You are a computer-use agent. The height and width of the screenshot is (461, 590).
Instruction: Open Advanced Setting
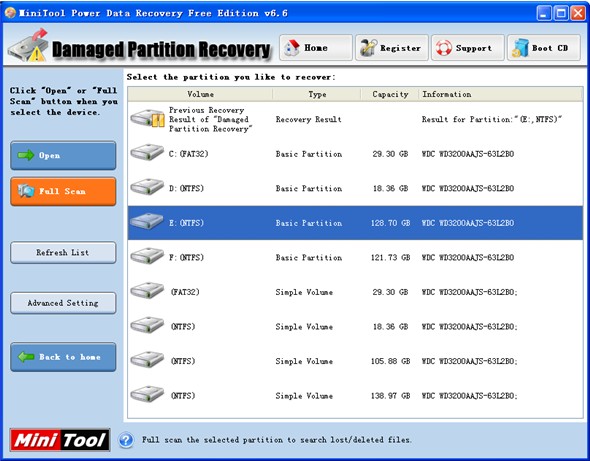coord(63,303)
